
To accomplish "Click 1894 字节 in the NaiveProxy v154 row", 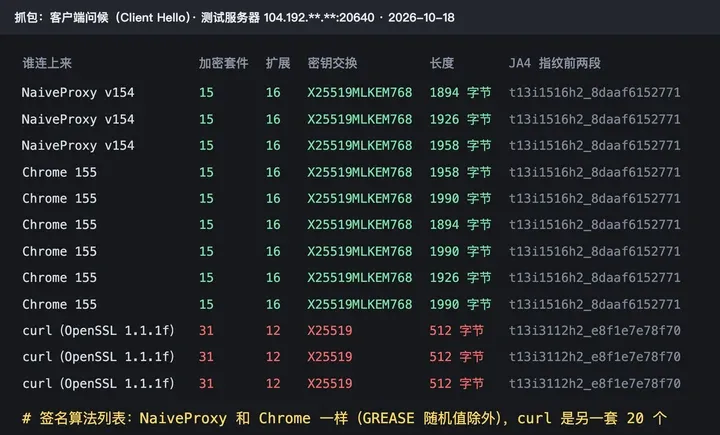I will (x=460, y=92).
